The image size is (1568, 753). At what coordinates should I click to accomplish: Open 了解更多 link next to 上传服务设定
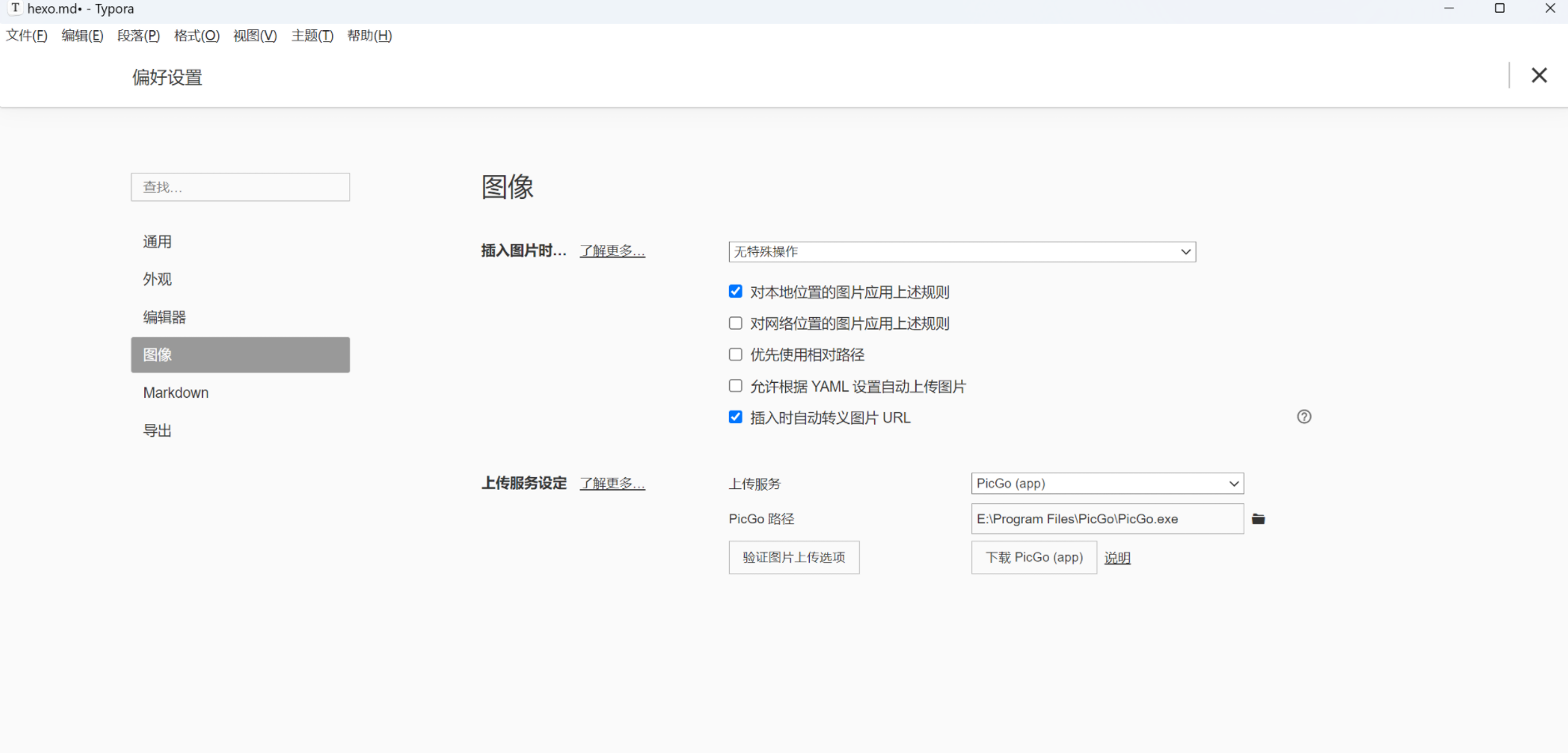pyautogui.click(x=612, y=484)
